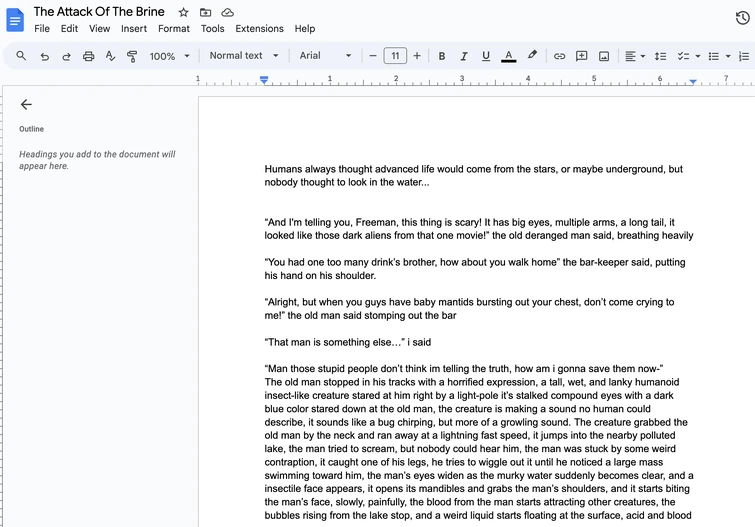Open the Normal text style dropdown
Image resolution: width=755 pixels, height=527 pixels.
pyautogui.click(x=244, y=56)
